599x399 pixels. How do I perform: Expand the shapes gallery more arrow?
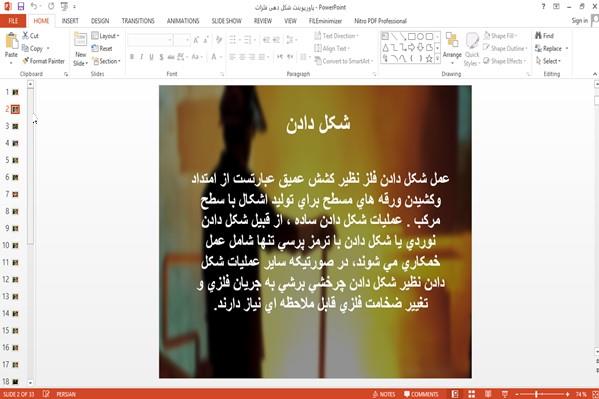[437, 58]
